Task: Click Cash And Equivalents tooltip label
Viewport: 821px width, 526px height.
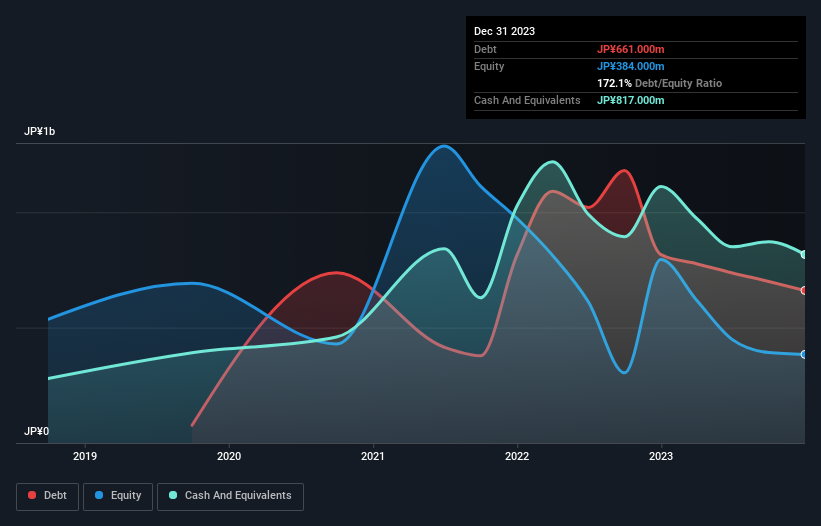Action: pos(527,100)
